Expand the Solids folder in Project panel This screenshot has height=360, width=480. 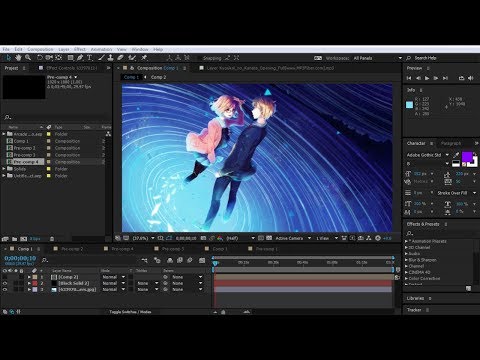[x=4, y=169]
